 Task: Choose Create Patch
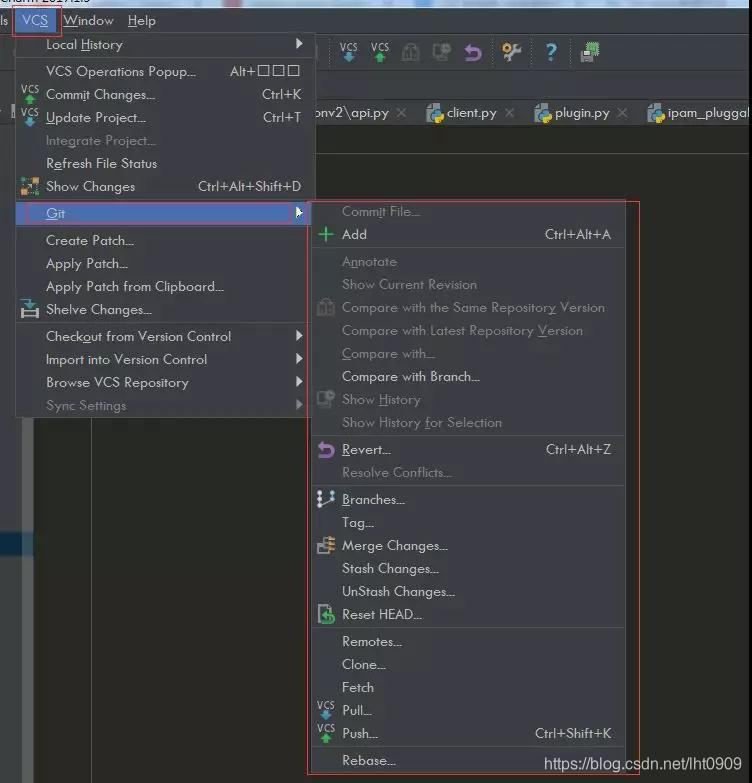[x=162, y=240]
